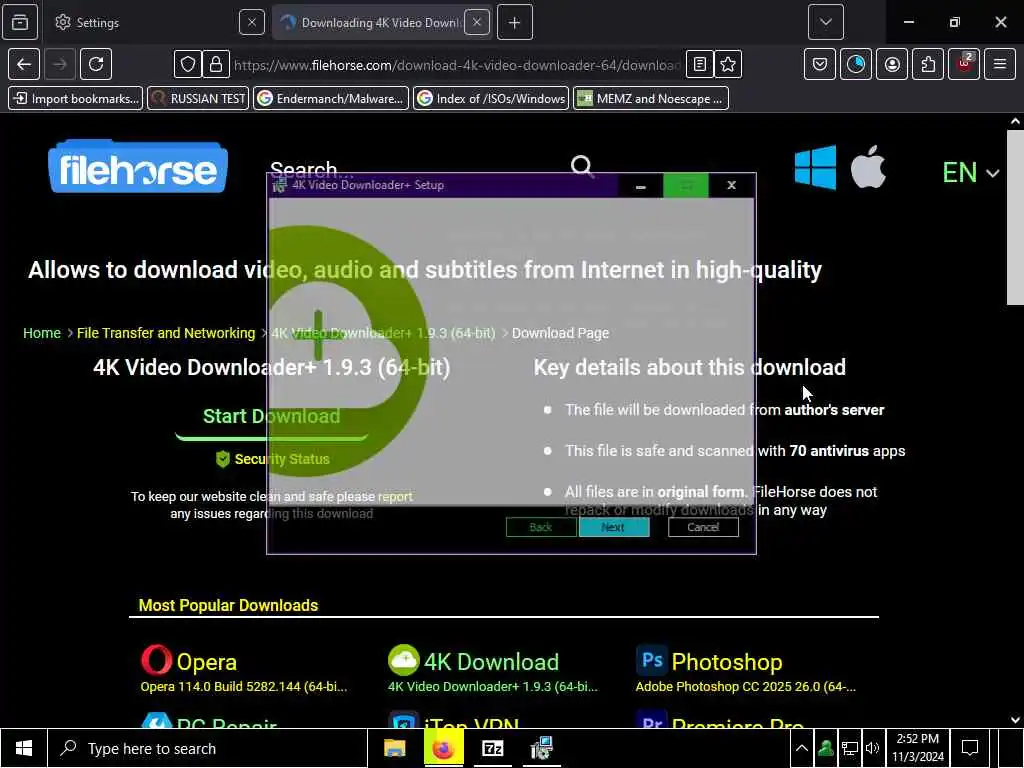Open the blue circular extension icon

click(856, 64)
